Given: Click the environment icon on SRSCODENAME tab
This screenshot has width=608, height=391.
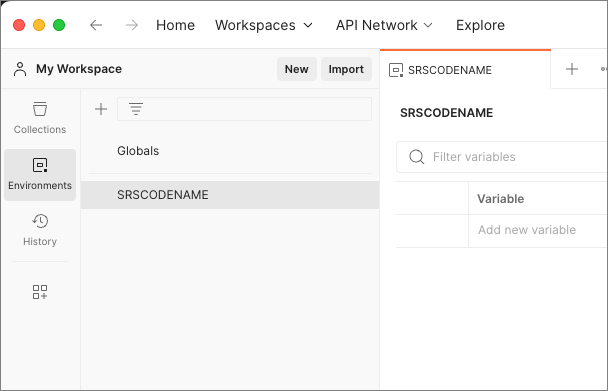Looking at the screenshot, I should pyautogui.click(x=396, y=70).
